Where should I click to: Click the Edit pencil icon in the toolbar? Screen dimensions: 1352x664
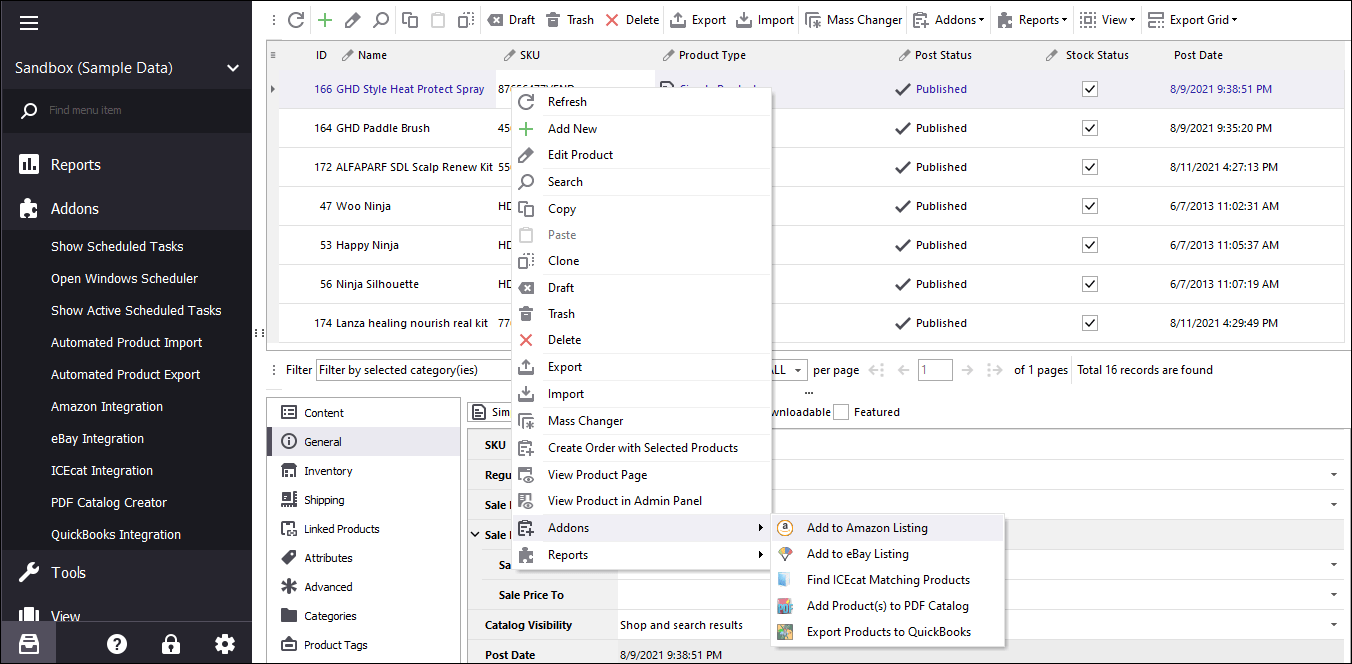point(352,20)
